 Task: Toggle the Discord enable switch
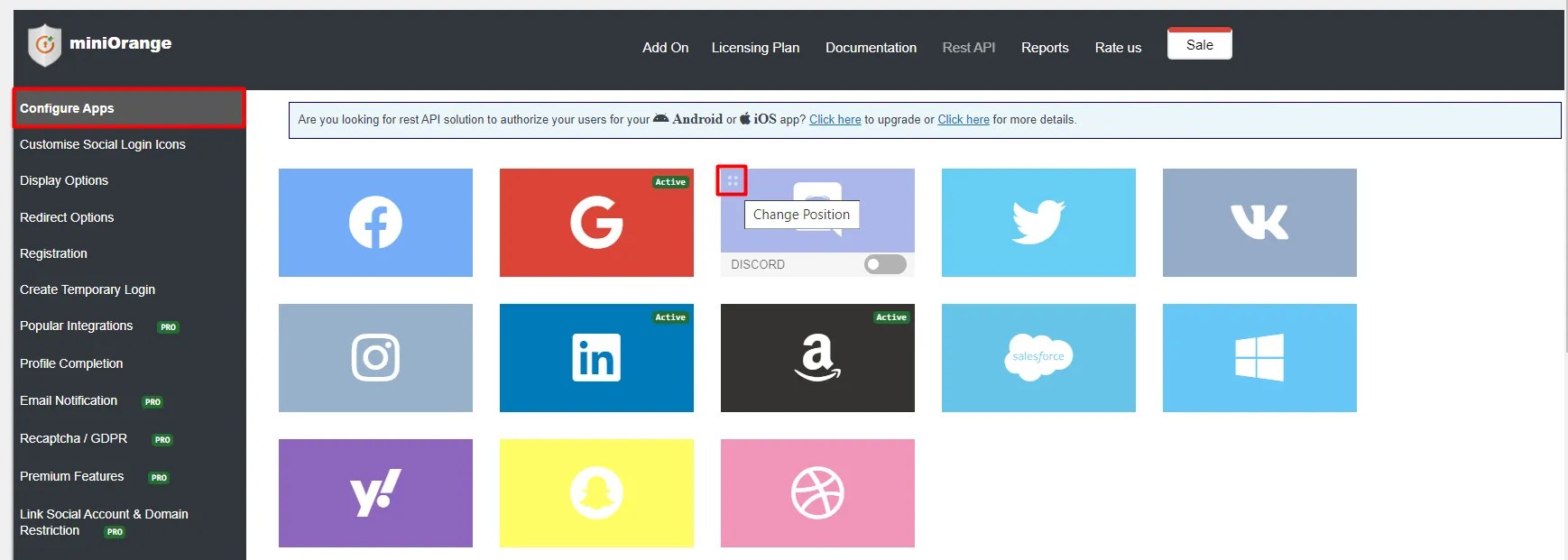point(885,264)
